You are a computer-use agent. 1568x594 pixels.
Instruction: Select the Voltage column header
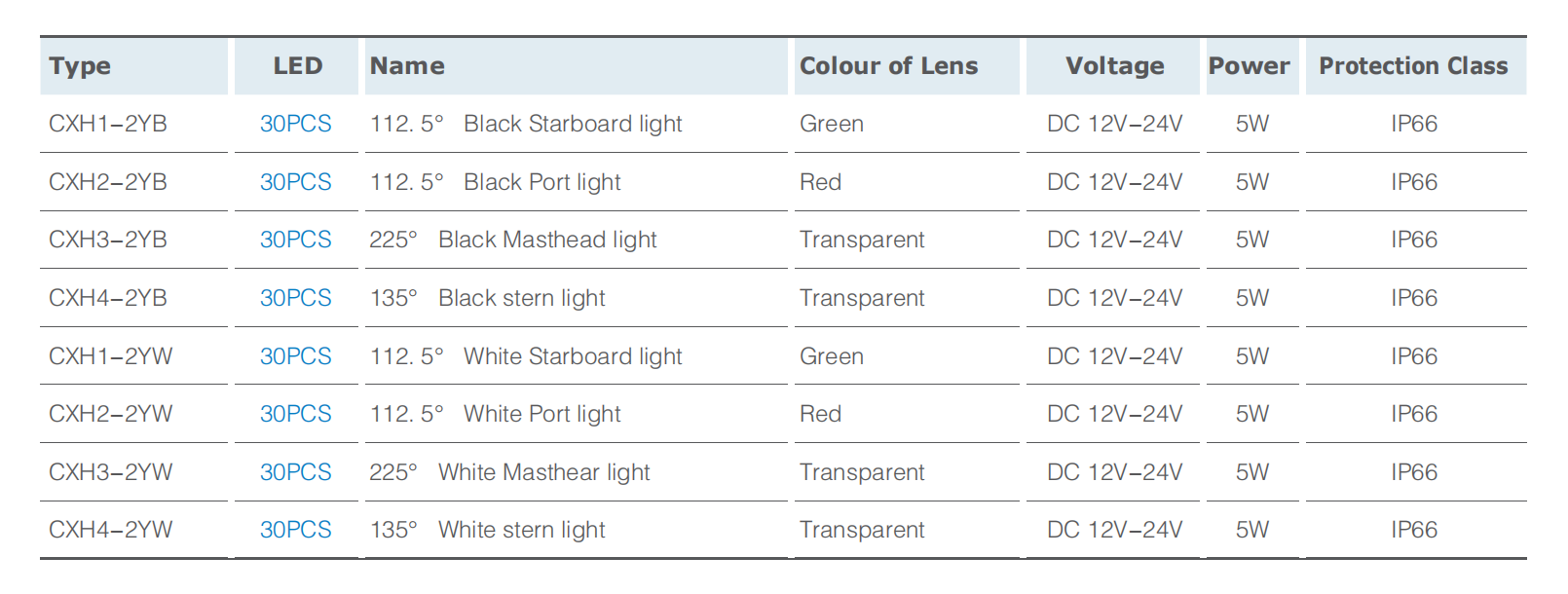(x=1113, y=66)
